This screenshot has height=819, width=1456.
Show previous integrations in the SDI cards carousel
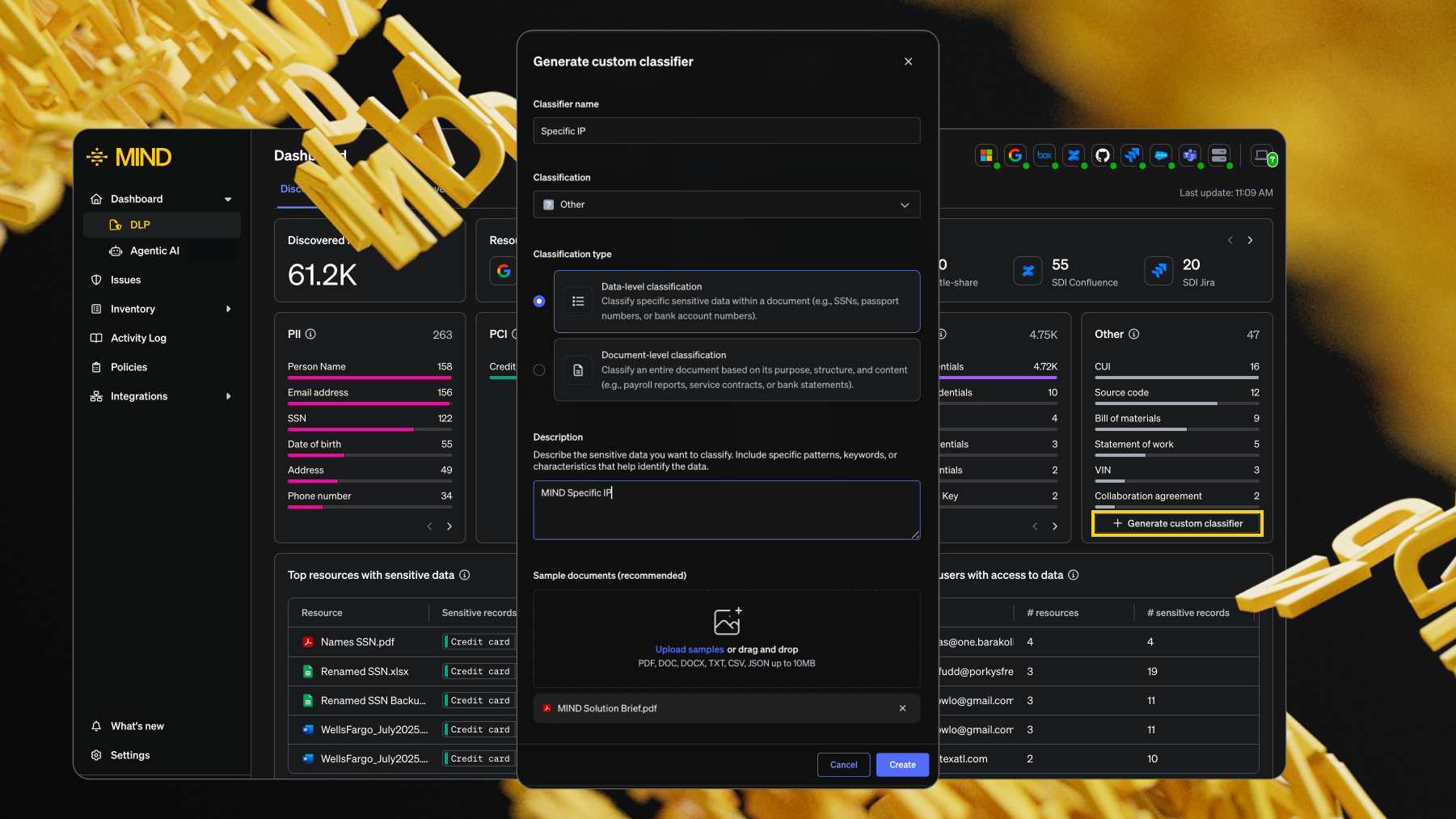1230,240
